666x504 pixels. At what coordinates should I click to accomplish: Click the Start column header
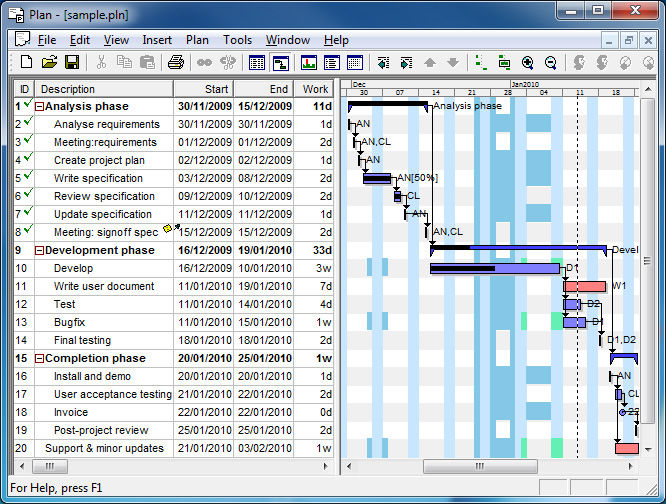pos(203,89)
